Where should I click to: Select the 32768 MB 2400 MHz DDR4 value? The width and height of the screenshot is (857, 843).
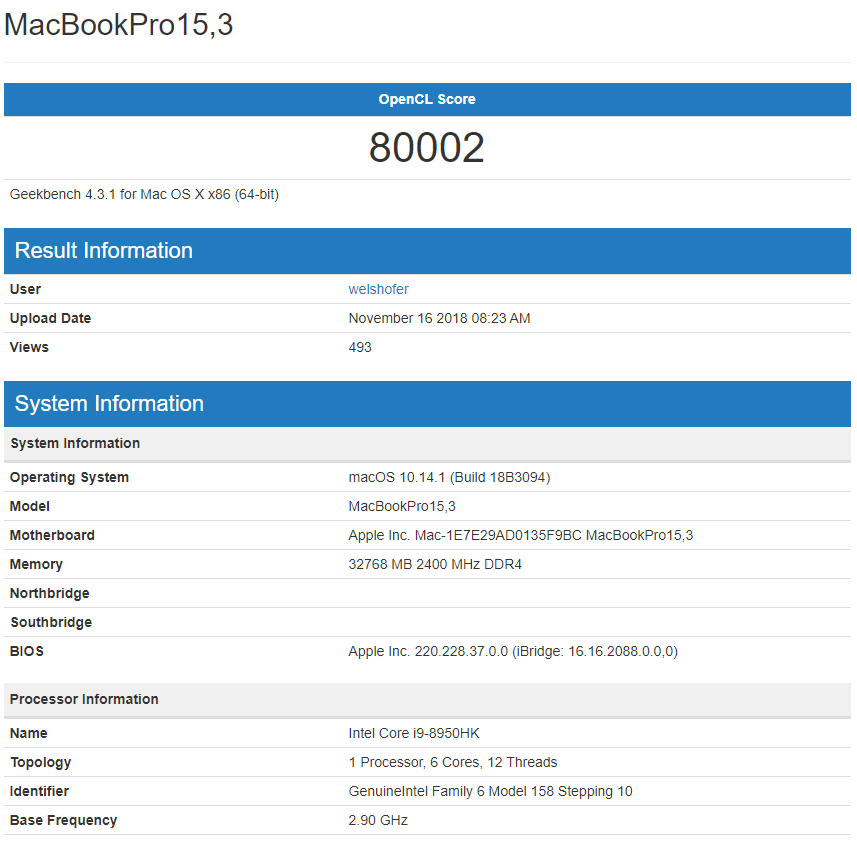click(435, 564)
